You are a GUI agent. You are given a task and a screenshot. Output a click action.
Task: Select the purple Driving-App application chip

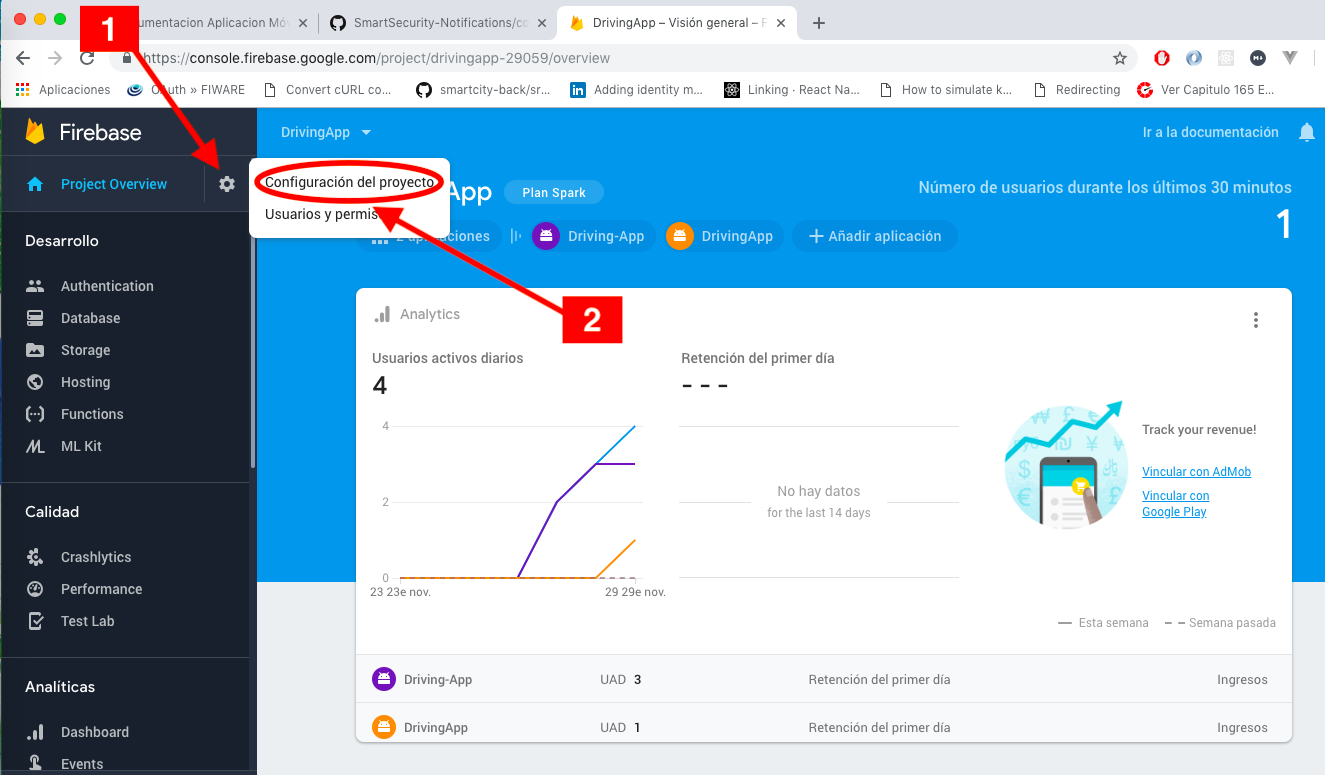(x=594, y=236)
